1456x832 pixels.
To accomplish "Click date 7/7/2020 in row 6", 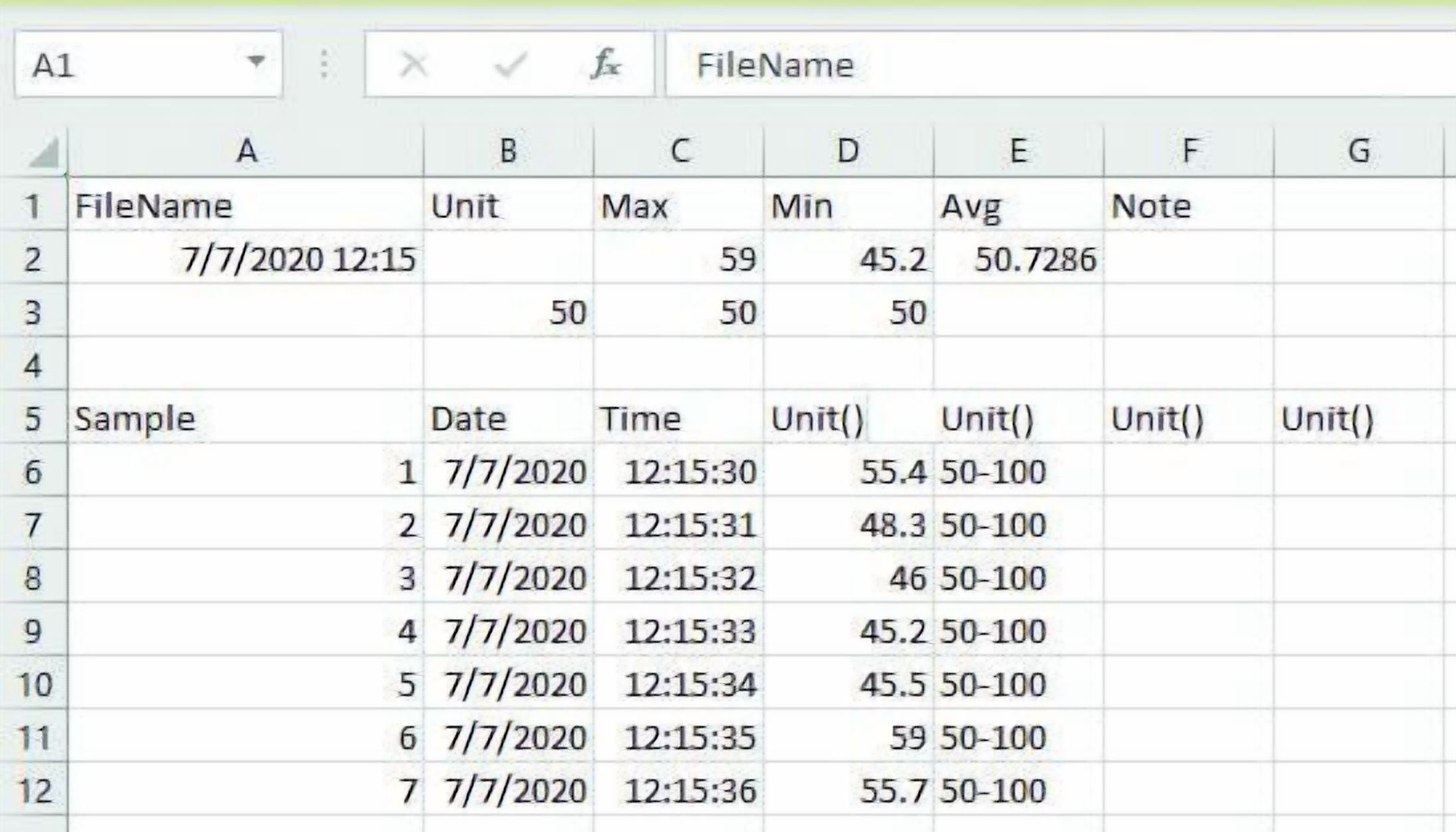I will [508, 470].
